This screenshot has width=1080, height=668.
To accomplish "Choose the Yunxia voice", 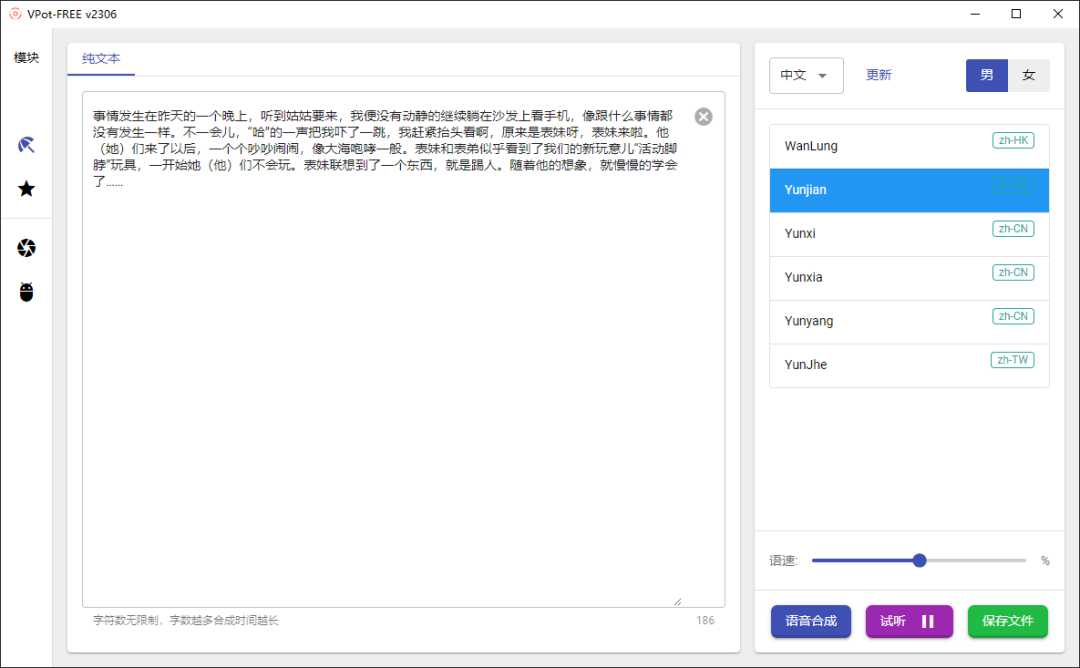I will (x=909, y=278).
